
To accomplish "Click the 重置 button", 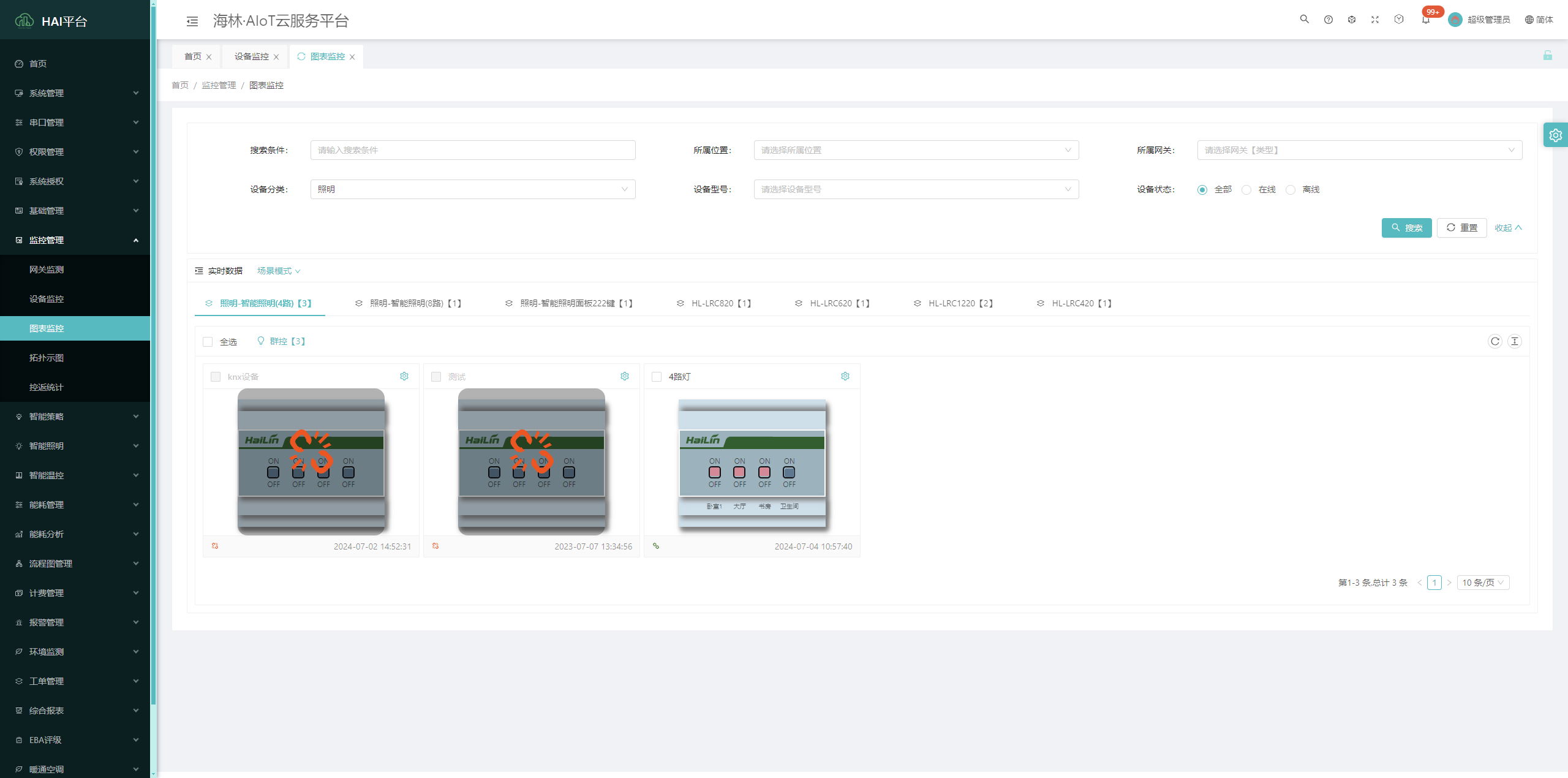I will (1462, 228).
